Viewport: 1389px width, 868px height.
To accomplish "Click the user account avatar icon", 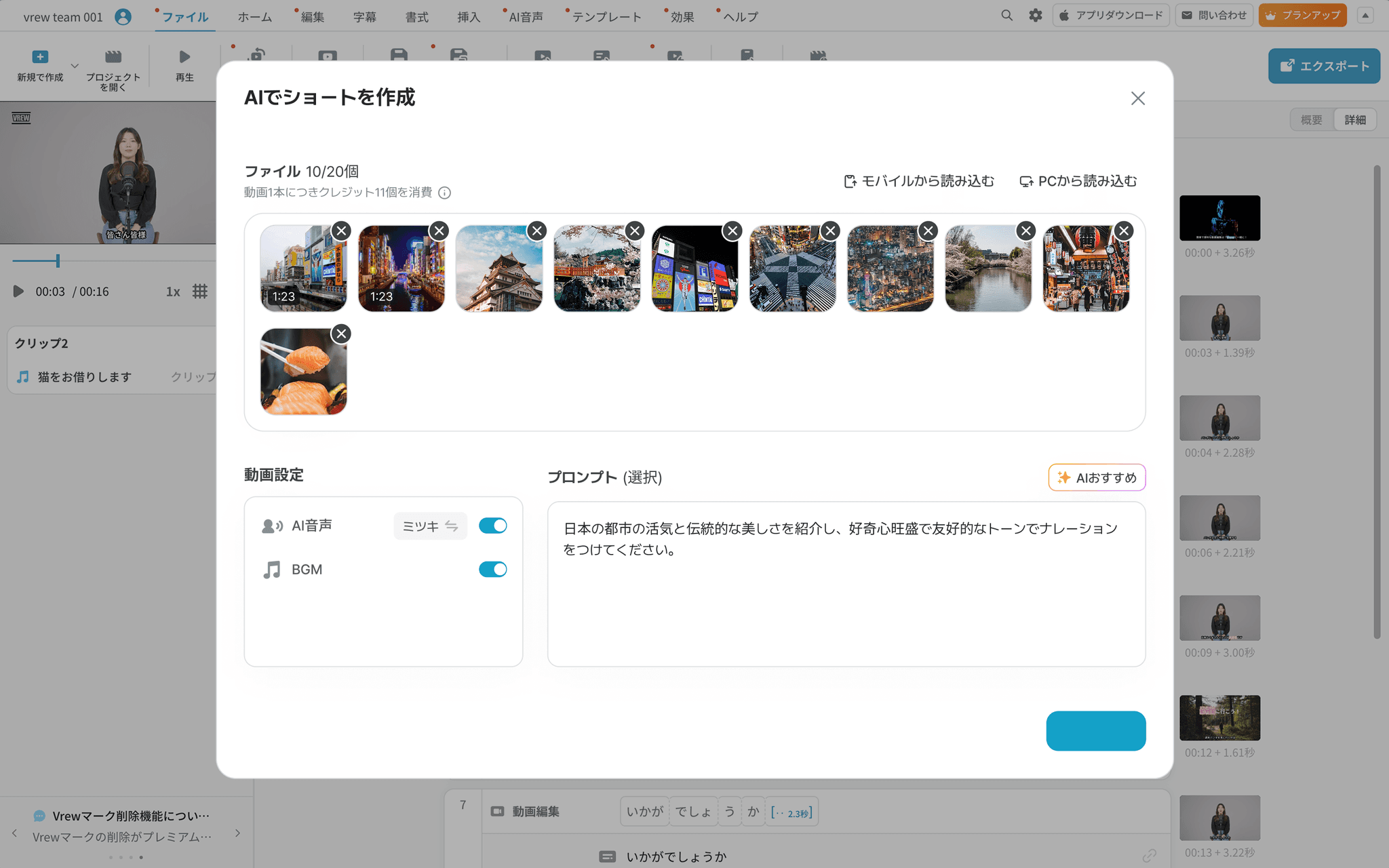I will 123,17.
